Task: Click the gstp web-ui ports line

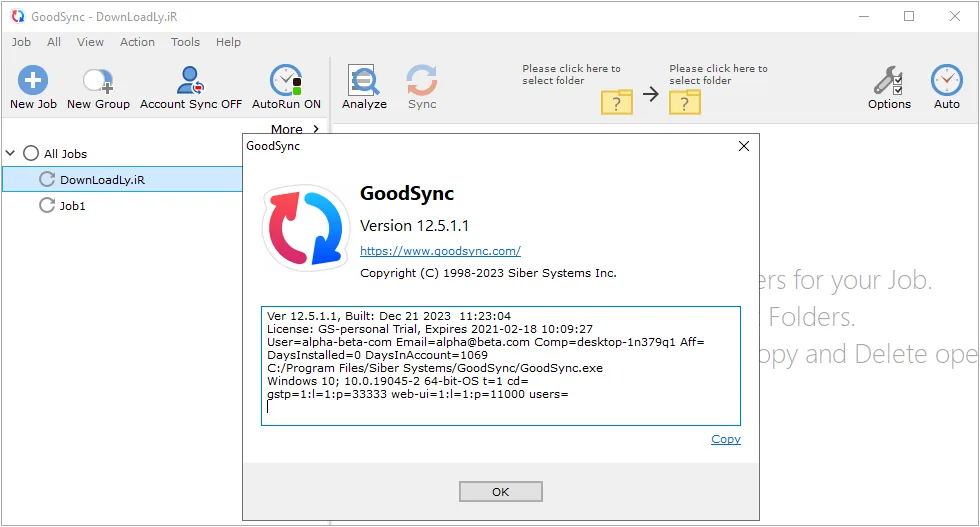Action: pyautogui.click(x=418, y=394)
